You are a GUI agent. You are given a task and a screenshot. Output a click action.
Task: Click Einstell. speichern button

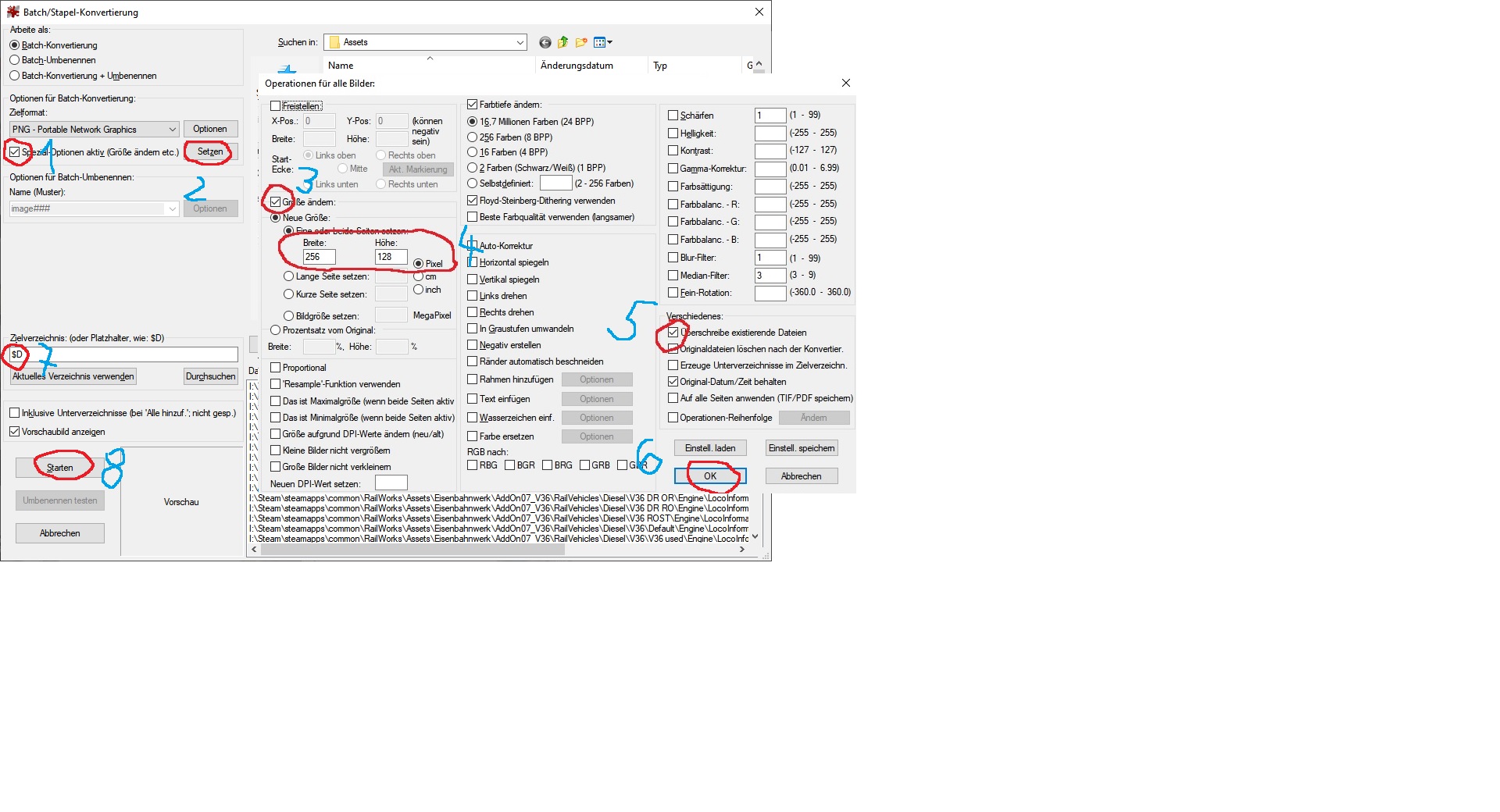click(802, 448)
